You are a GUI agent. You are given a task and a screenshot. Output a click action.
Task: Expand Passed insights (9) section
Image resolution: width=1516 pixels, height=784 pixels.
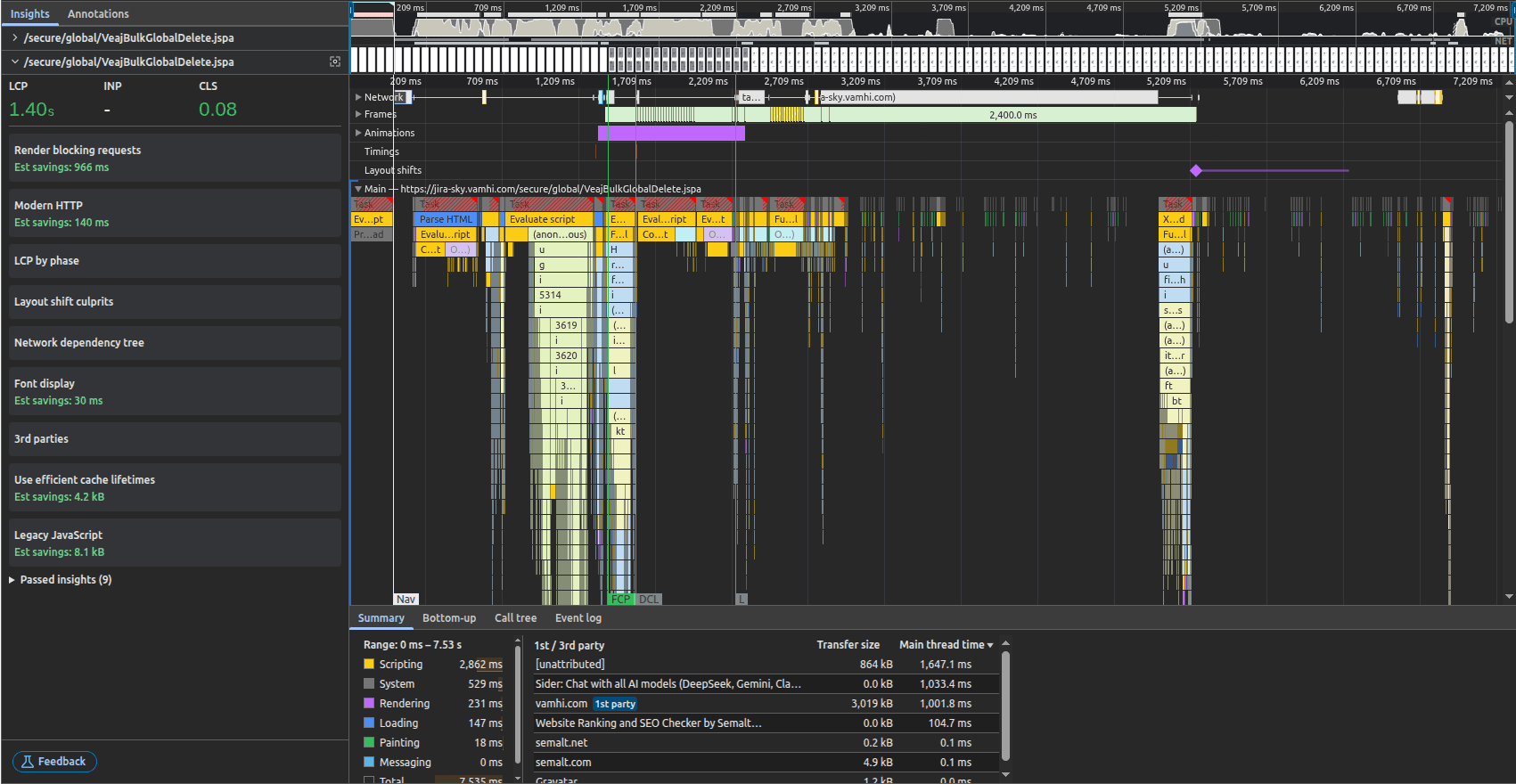(12, 580)
